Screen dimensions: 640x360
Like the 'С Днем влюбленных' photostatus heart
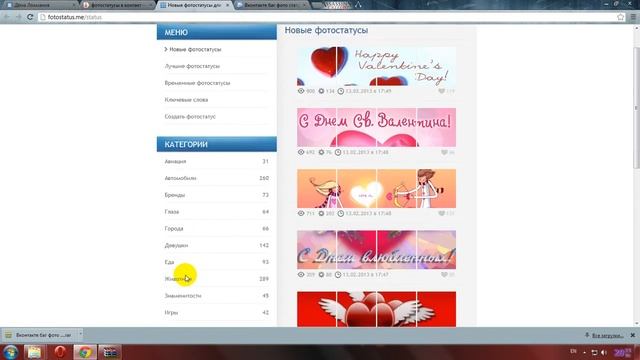(x=444, y=275)
